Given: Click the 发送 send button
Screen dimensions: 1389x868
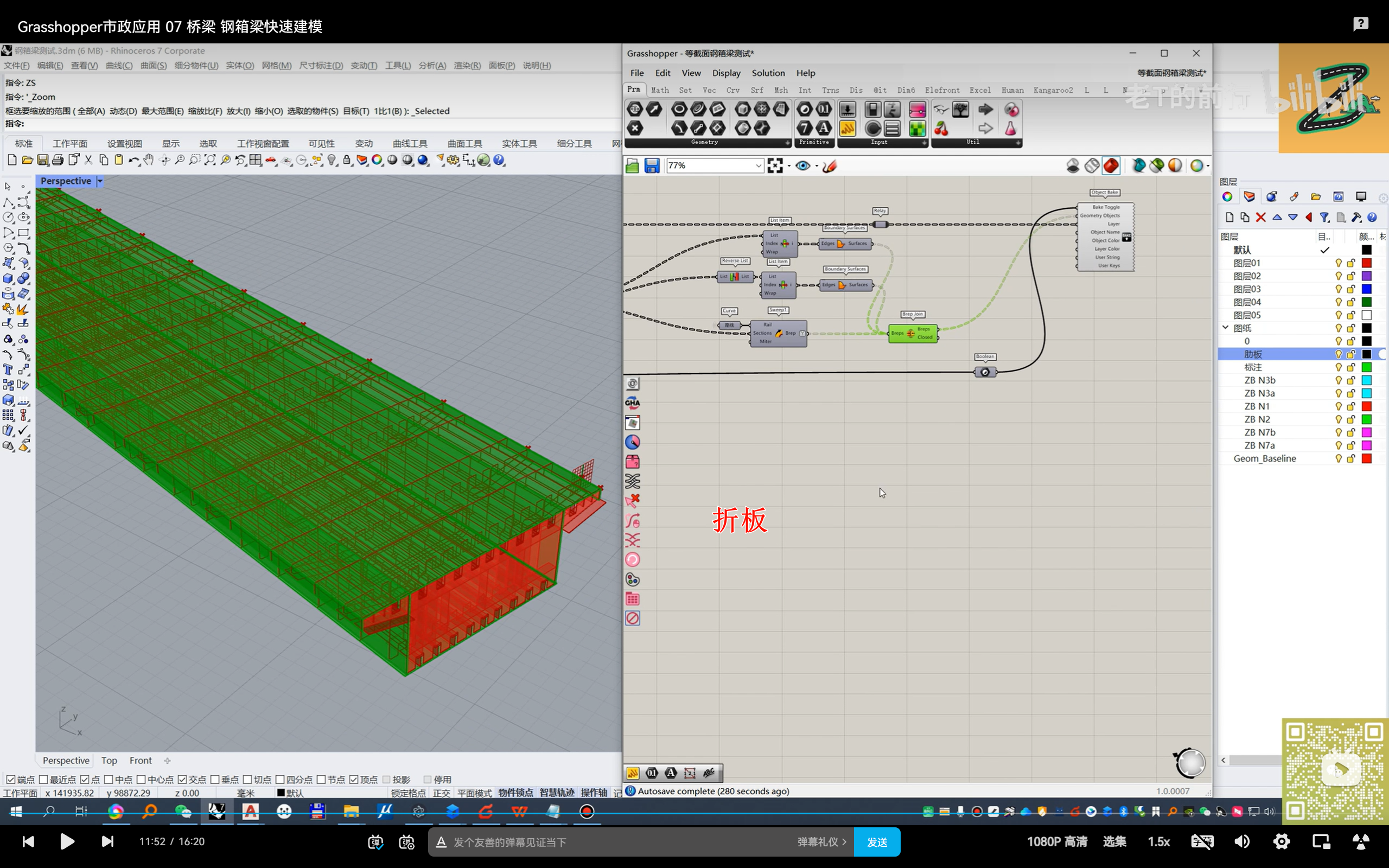Looking at the screenshot, I should click(x=876, y=841).
